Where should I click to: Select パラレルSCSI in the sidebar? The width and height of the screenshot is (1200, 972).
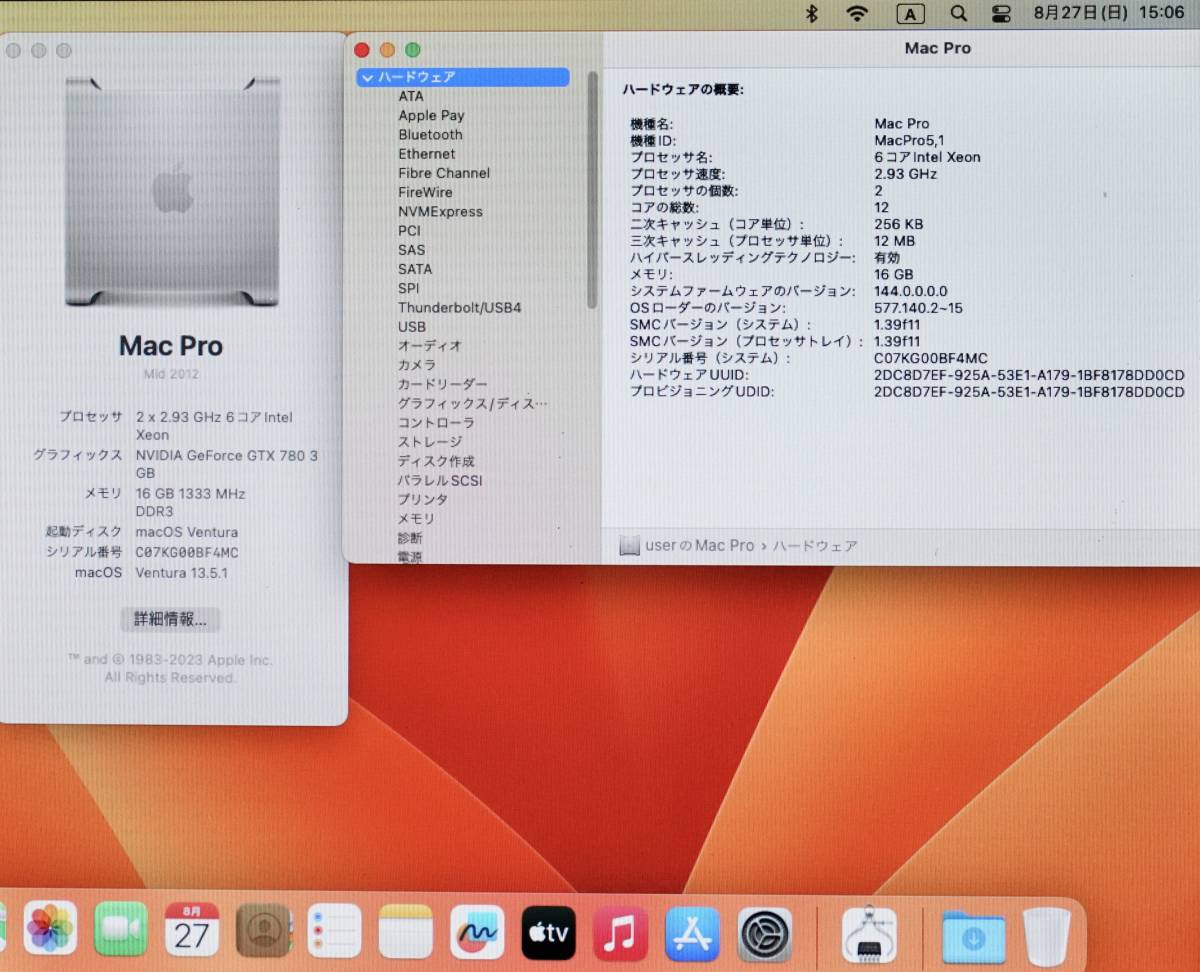point(440,480)
